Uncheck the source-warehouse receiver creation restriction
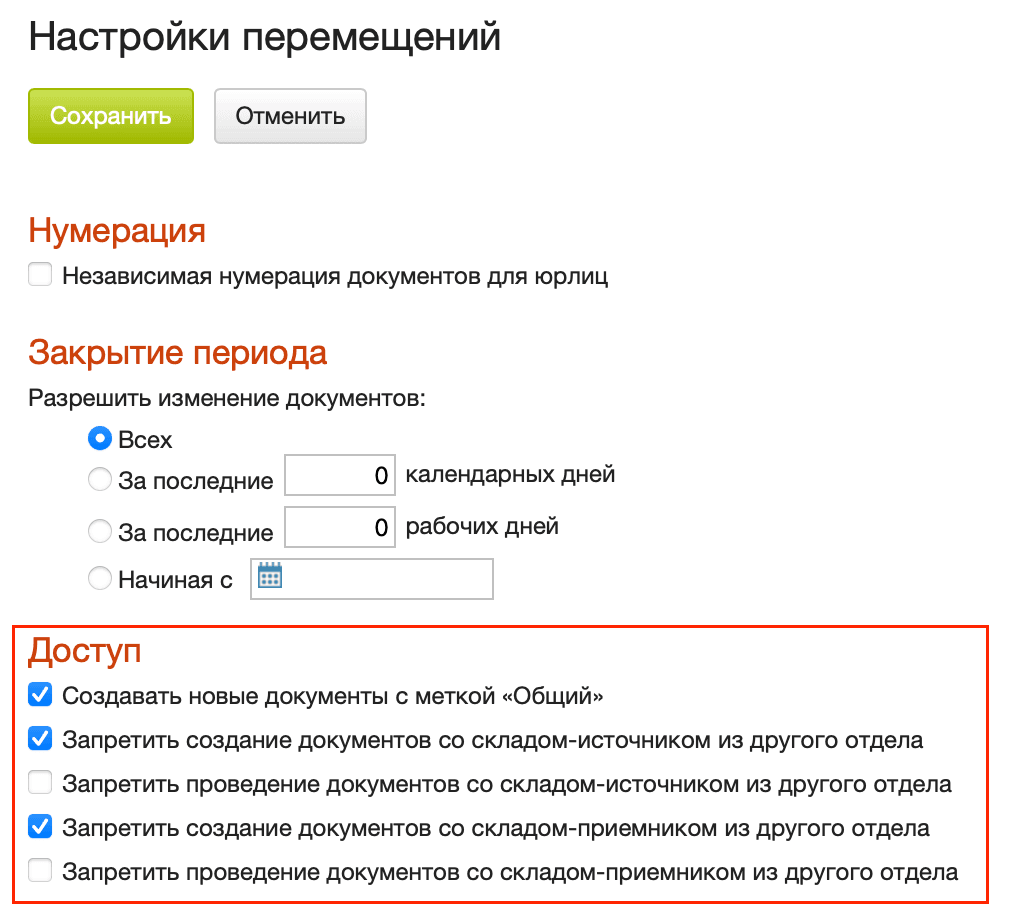The width and height of the screenshot is (1032, 918). (39, 826)
